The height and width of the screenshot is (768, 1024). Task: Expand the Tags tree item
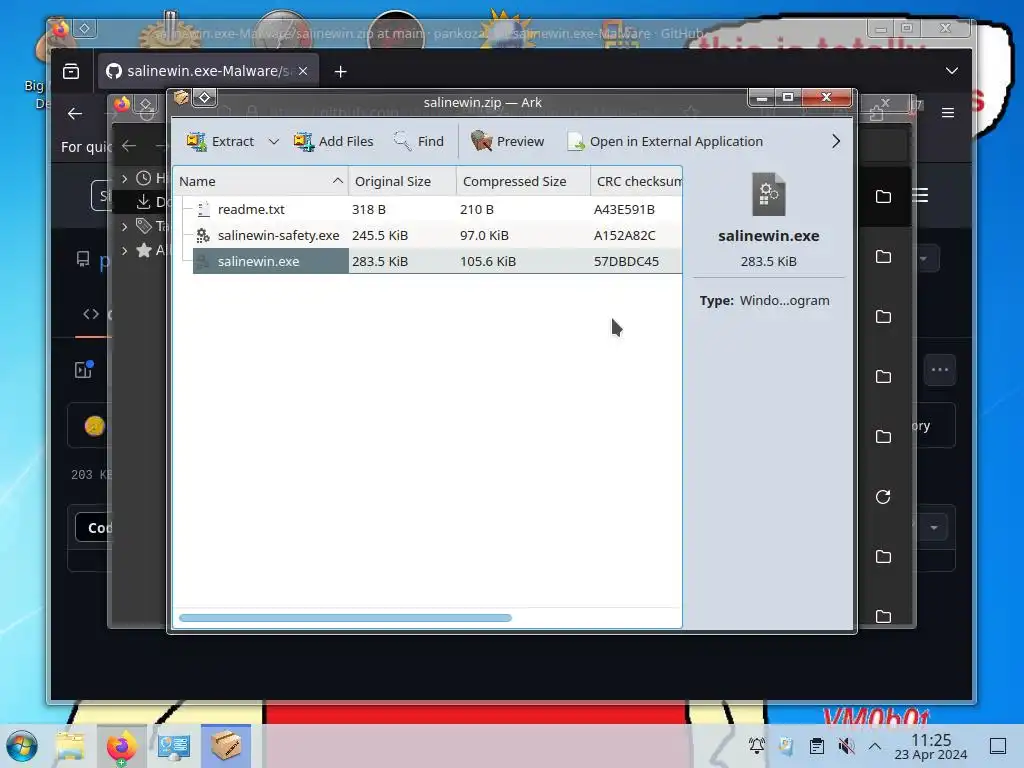[x=125, y=227]
